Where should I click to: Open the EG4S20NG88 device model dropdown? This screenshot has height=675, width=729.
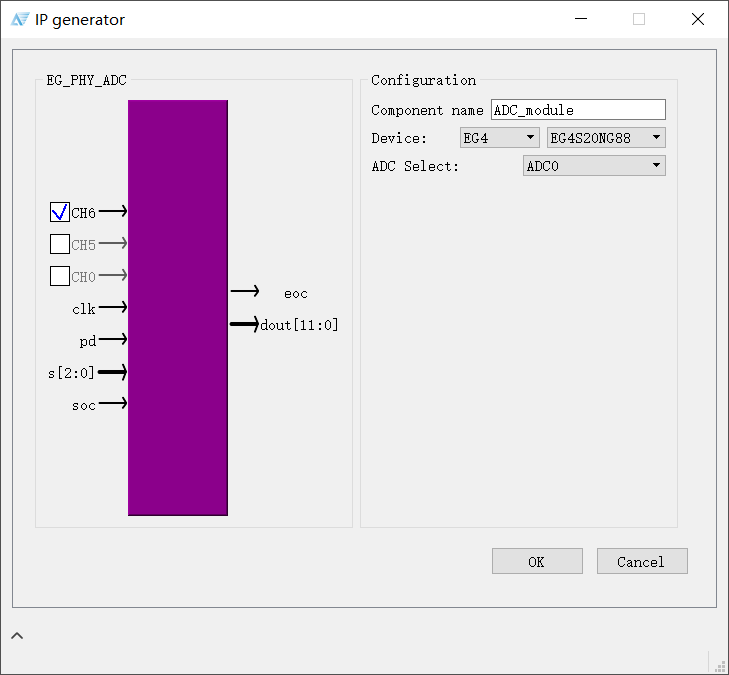[x=606, y=138]
